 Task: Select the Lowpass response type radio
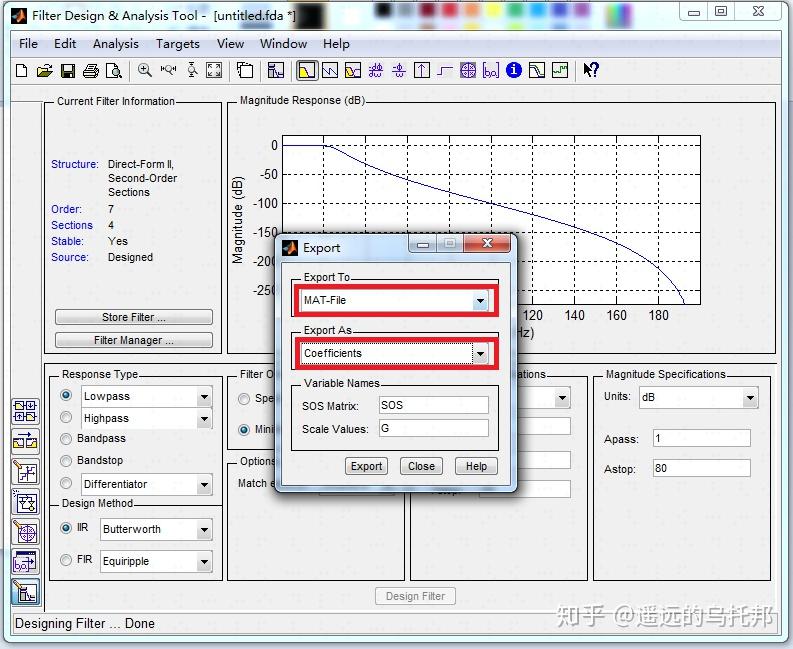coord(66,395)
